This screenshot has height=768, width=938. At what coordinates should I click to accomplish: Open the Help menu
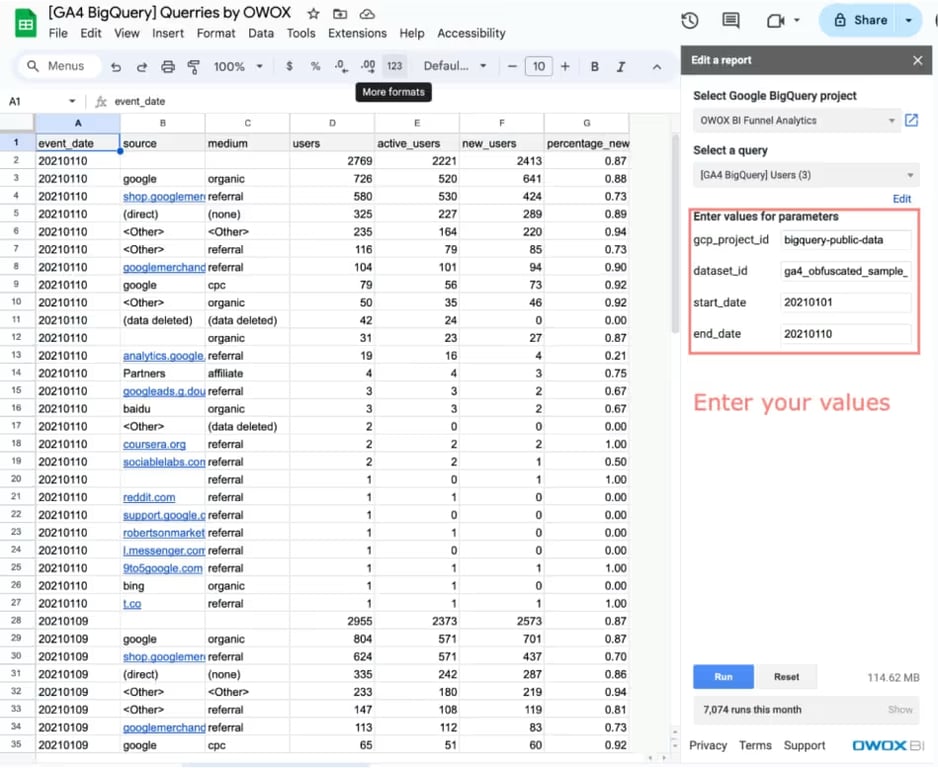[x=412, y=33]
